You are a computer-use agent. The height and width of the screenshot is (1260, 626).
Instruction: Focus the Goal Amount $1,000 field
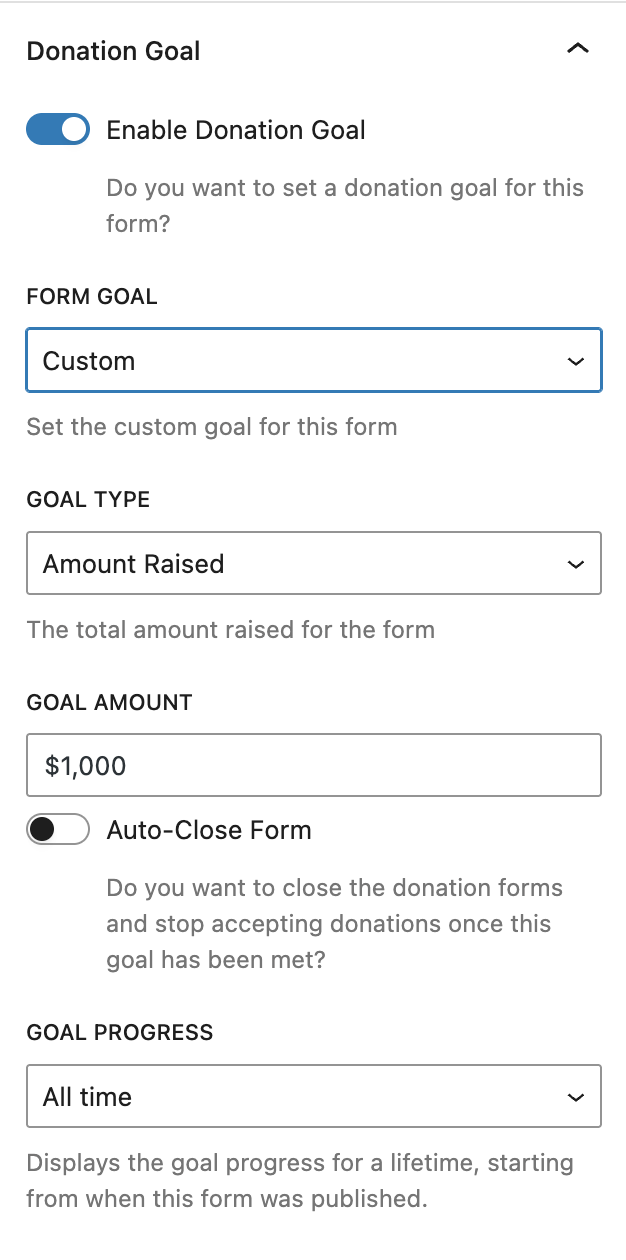313,766
